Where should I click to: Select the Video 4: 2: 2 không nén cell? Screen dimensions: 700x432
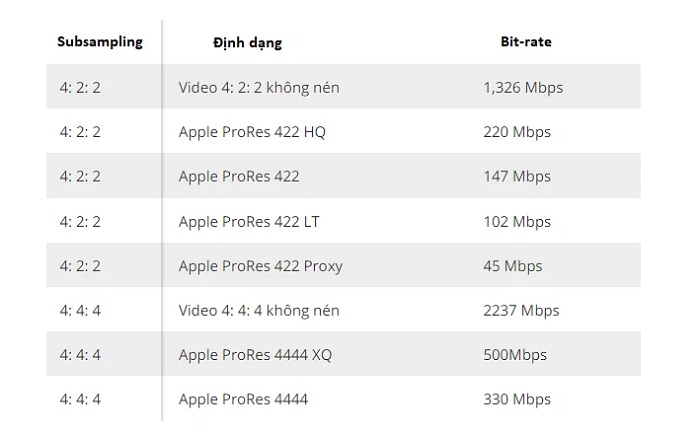(x=259, y=87)
